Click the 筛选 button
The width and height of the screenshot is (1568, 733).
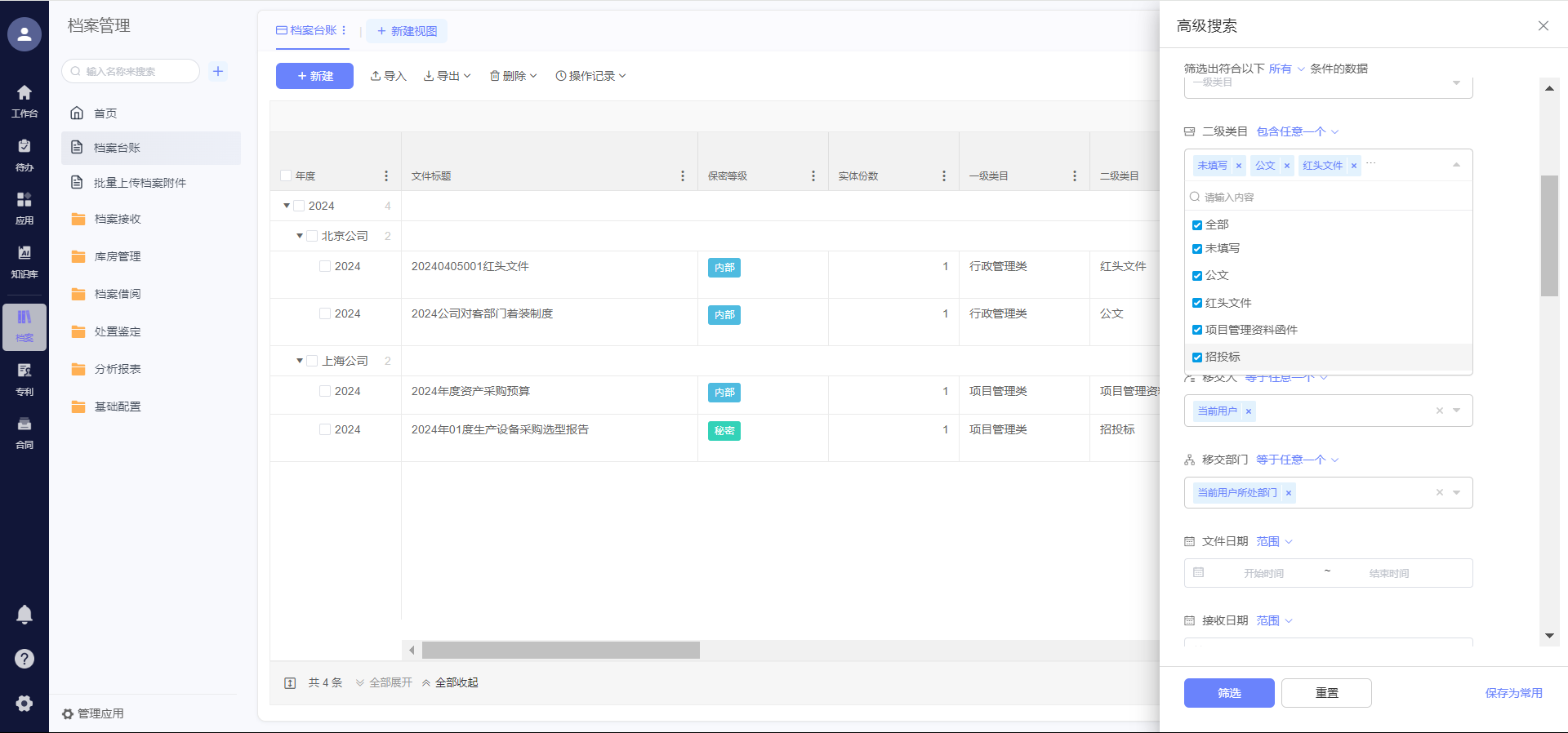[1228, 693]
